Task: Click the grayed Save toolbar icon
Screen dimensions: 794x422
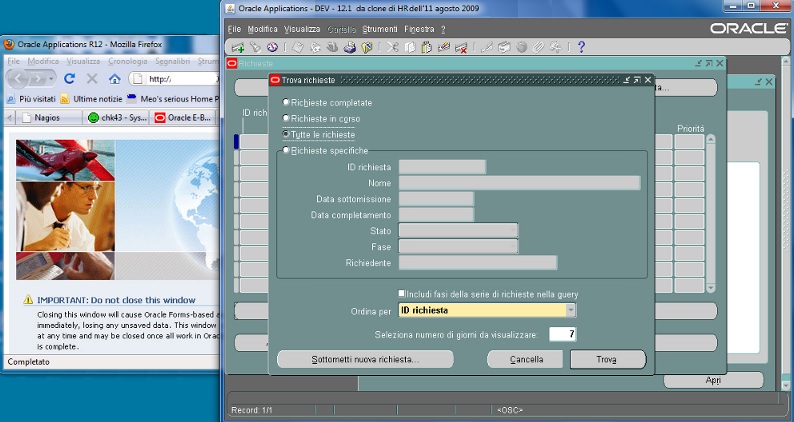Action: coord(298,47)
